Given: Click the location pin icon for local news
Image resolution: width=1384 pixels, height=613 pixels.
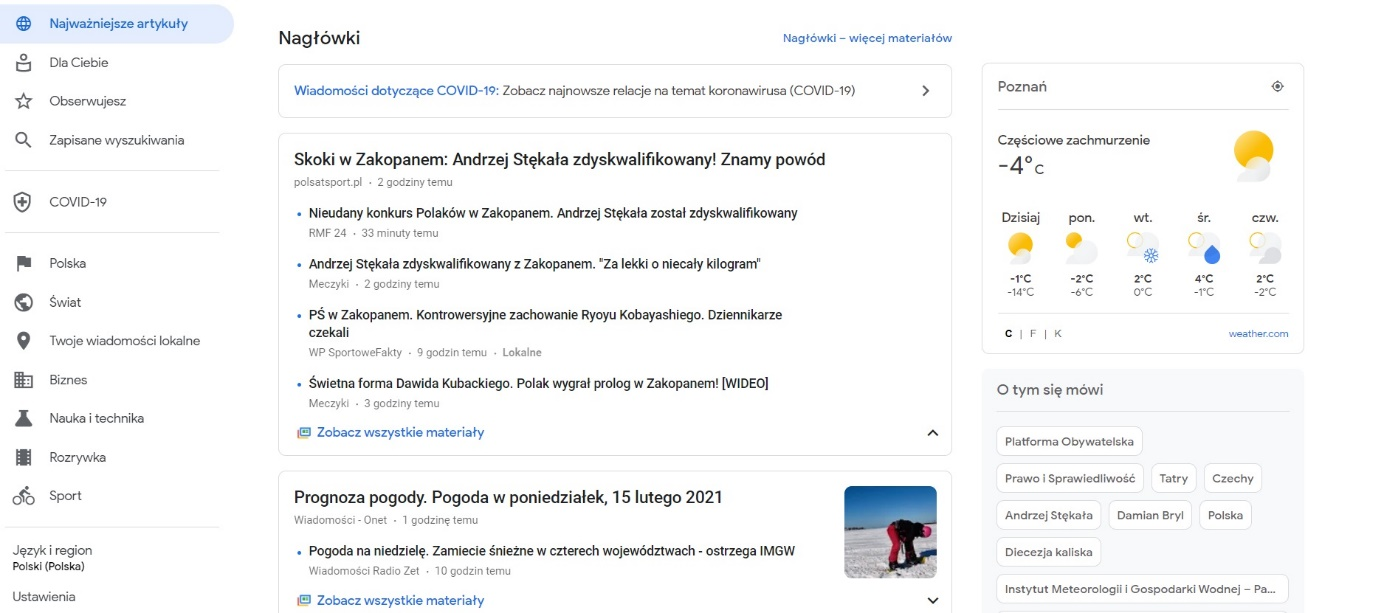Looking at the screenshot, I should (23, 341).
